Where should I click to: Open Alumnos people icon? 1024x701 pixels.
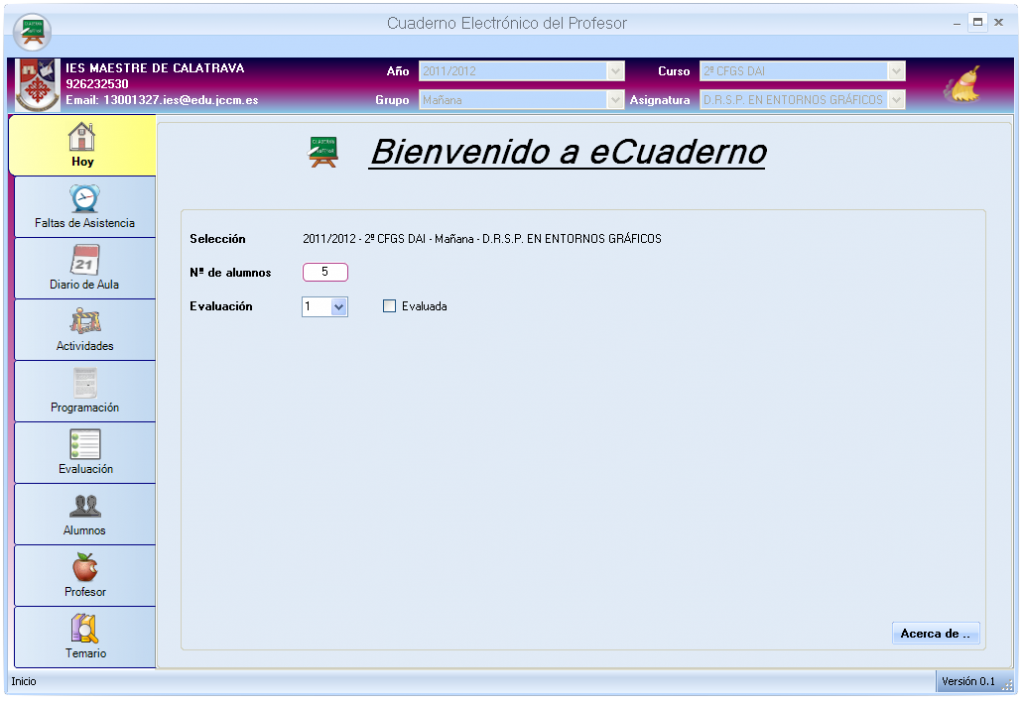pos(85,506)
